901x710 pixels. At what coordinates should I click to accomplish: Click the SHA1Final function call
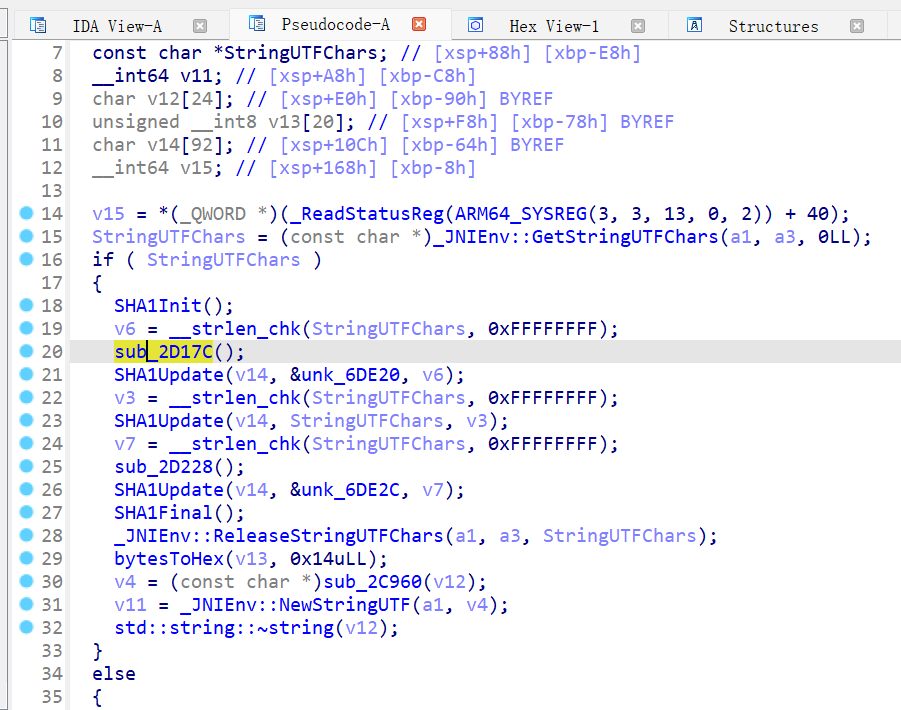click(x=164, y=512)
